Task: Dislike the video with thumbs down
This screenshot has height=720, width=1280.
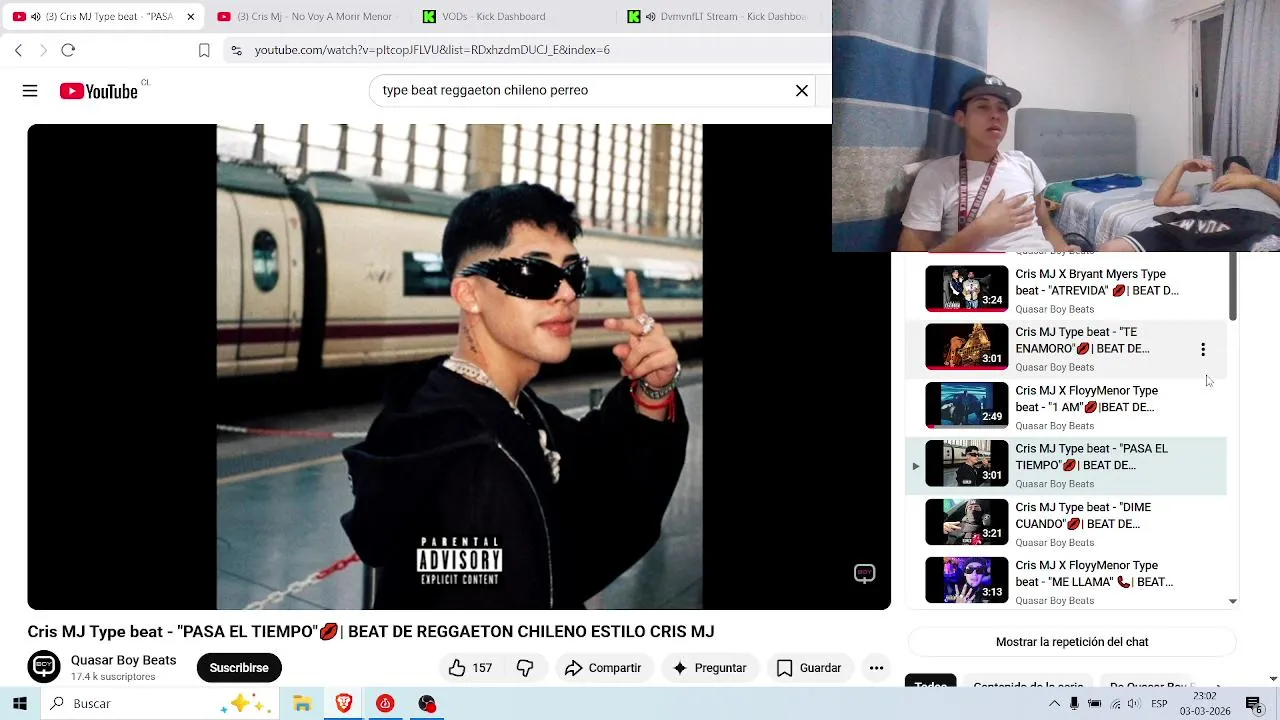Action: pos(525,668)
